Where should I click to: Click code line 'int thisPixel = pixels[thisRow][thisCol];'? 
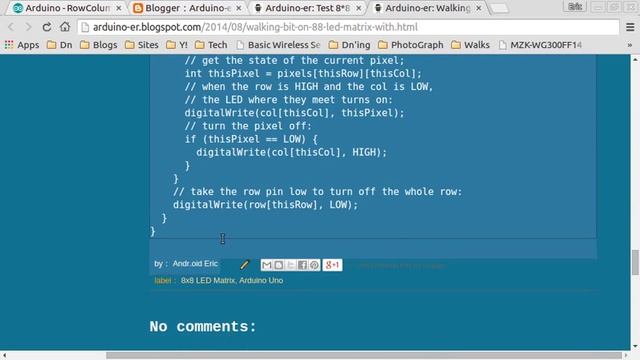[303, 74]
